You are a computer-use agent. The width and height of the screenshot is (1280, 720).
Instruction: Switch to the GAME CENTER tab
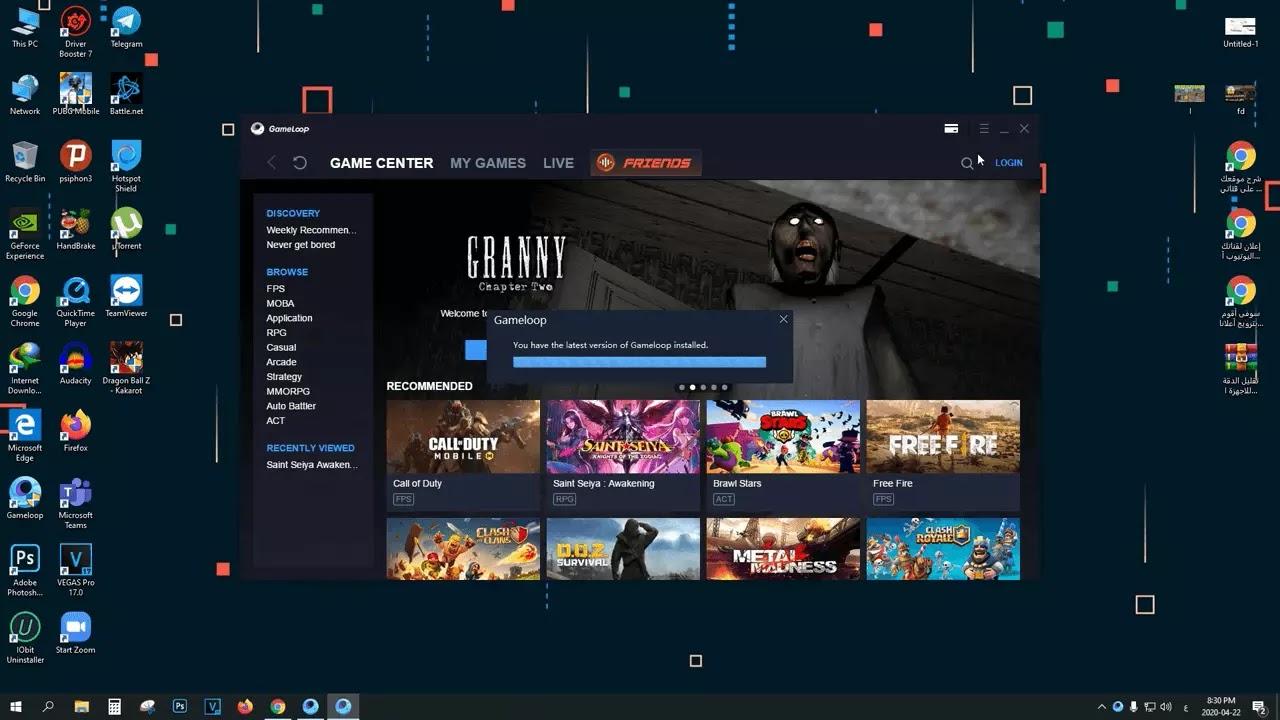[x=382, y=163]
